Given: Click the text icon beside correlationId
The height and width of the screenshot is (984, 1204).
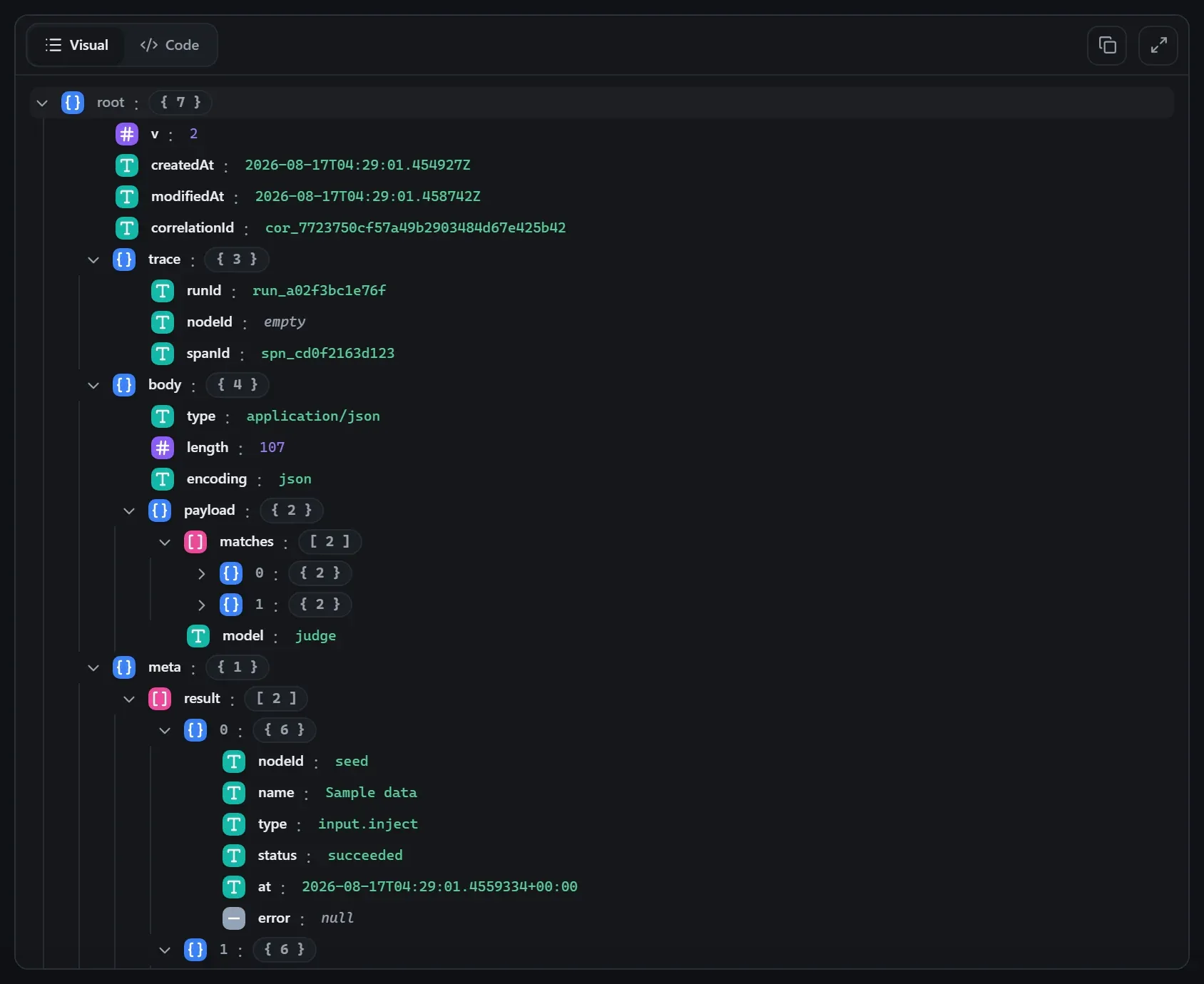Looking at the screenshot, I should (x=127, y=228).
